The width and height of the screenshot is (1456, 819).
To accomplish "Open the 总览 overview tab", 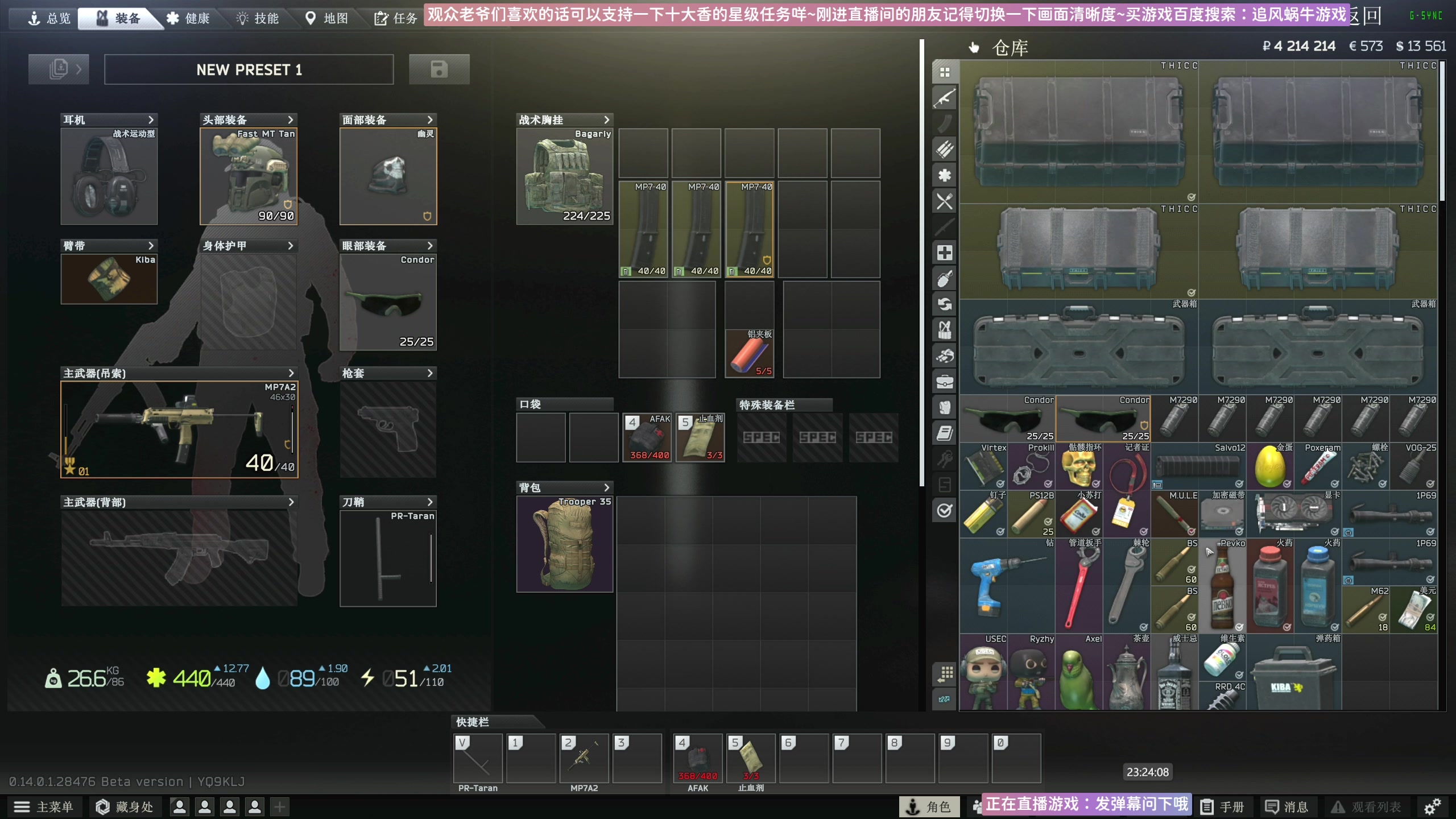I will 50,18.
